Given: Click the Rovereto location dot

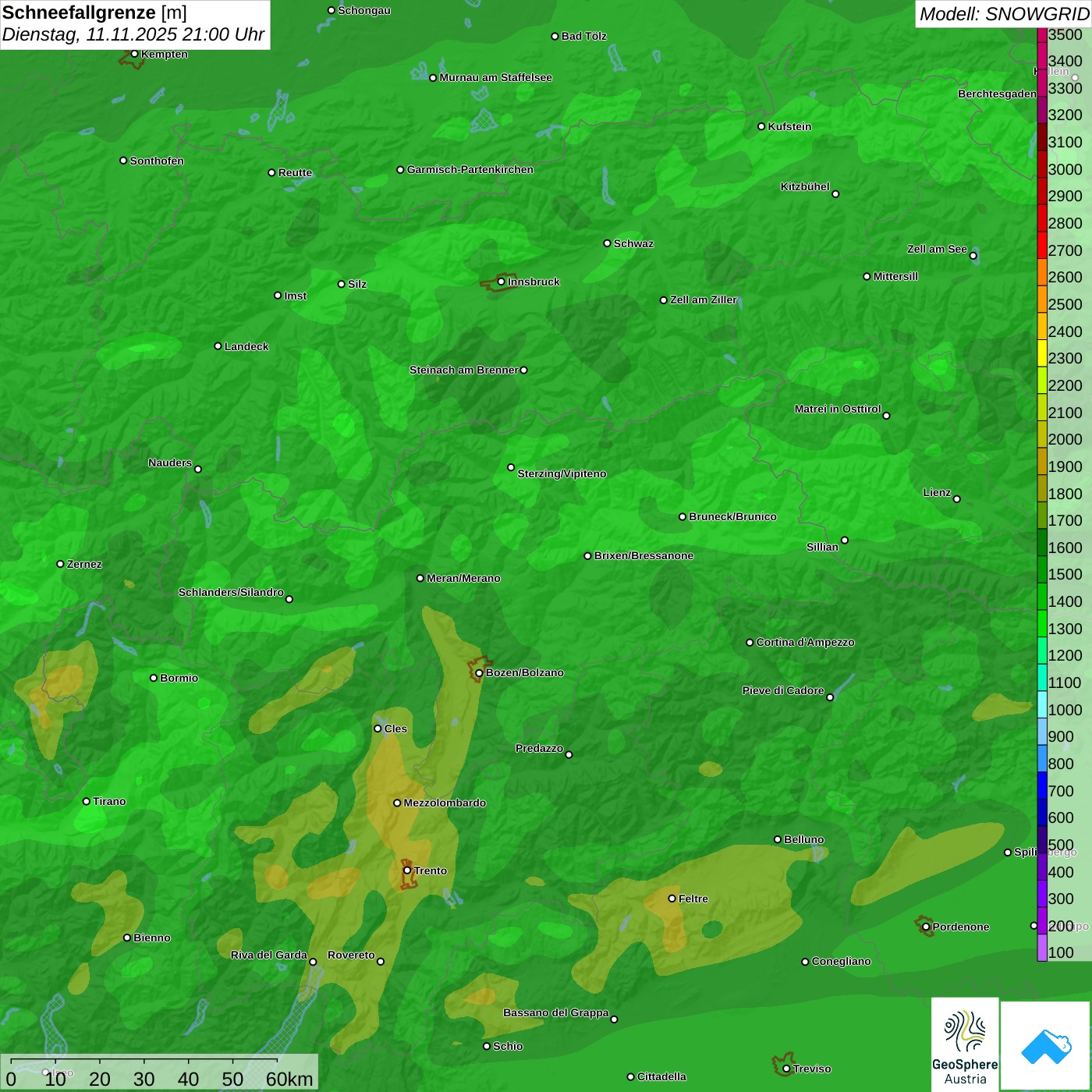Looking at the screenshot, I should (x=381, y=961).
